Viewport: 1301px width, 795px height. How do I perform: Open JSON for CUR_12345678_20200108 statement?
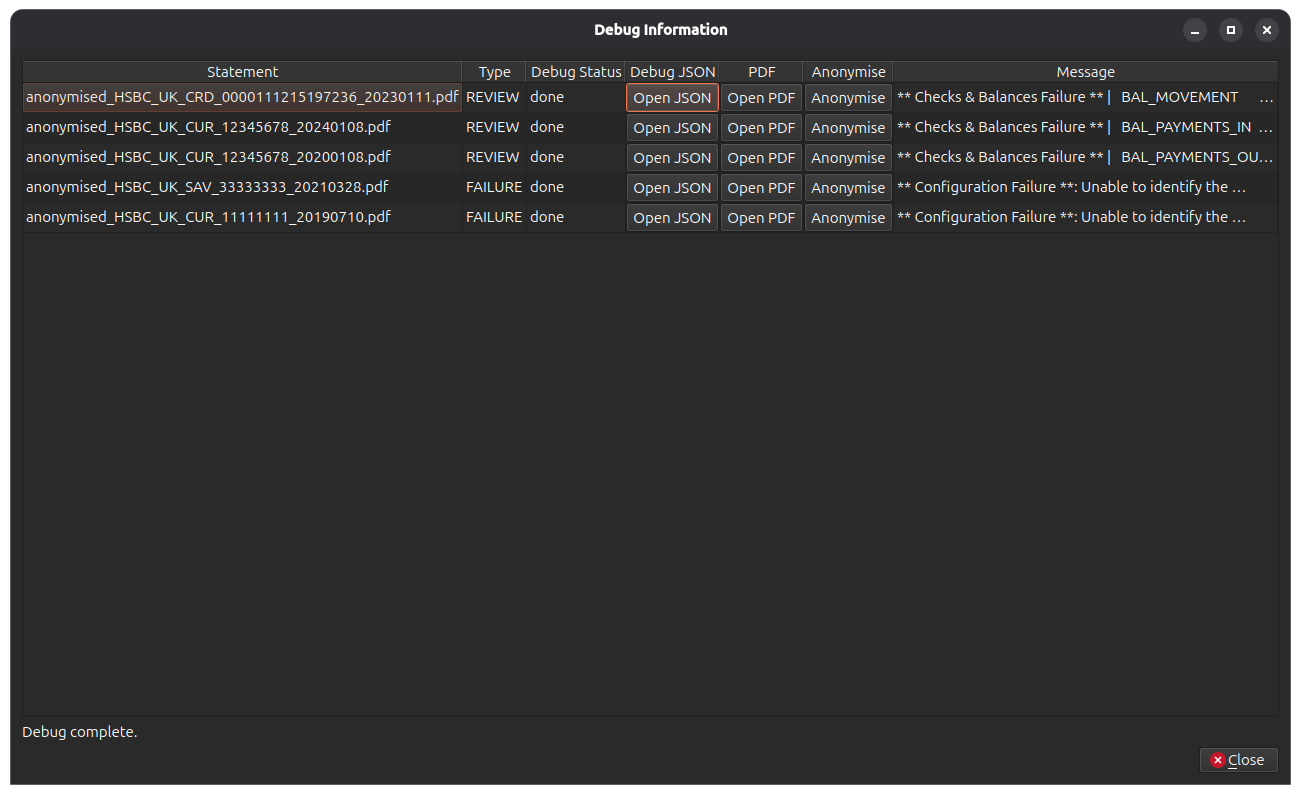click(672, 158)
